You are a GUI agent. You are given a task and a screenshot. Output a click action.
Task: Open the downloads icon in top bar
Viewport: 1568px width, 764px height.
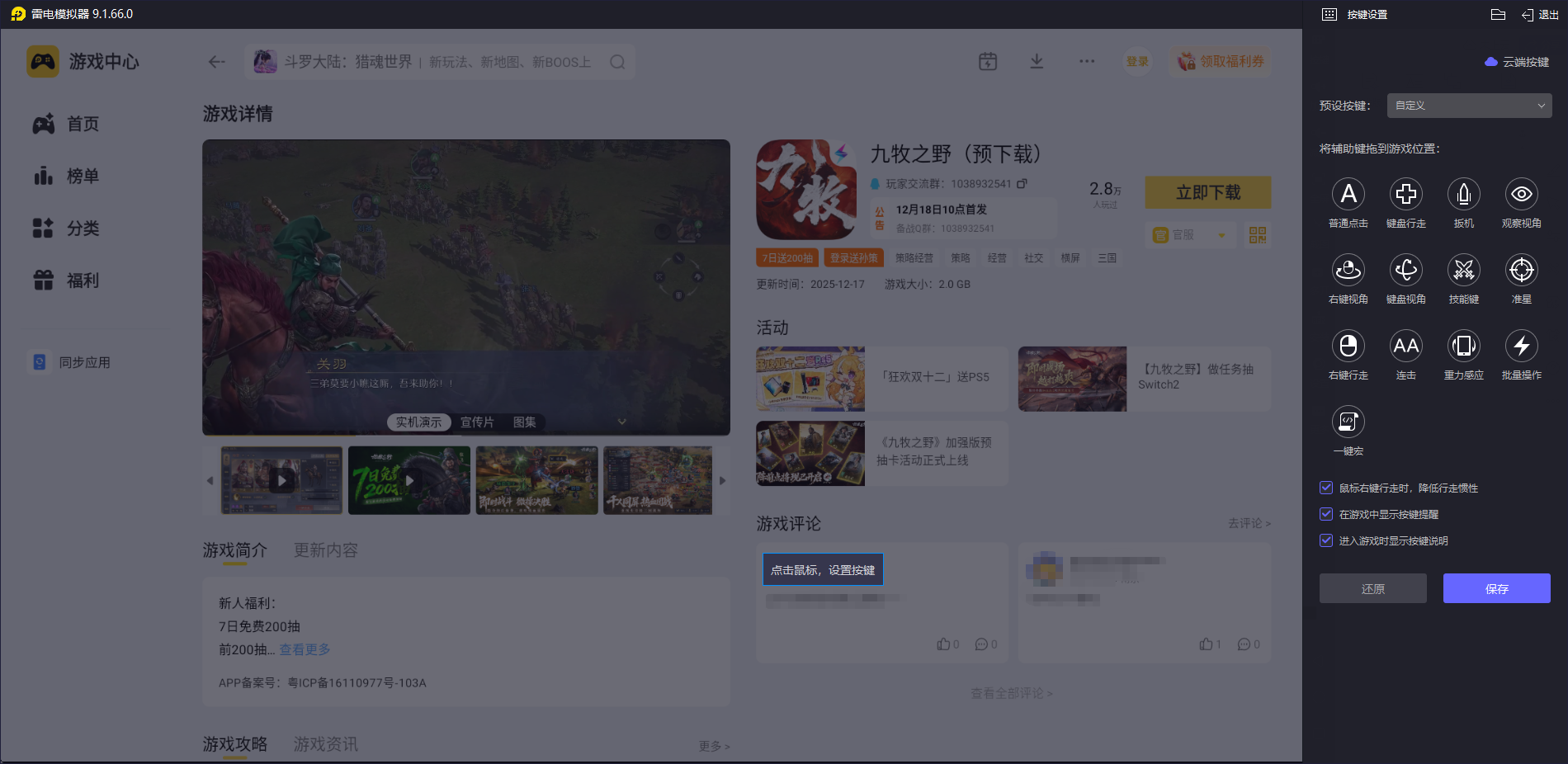[1037, 61]
